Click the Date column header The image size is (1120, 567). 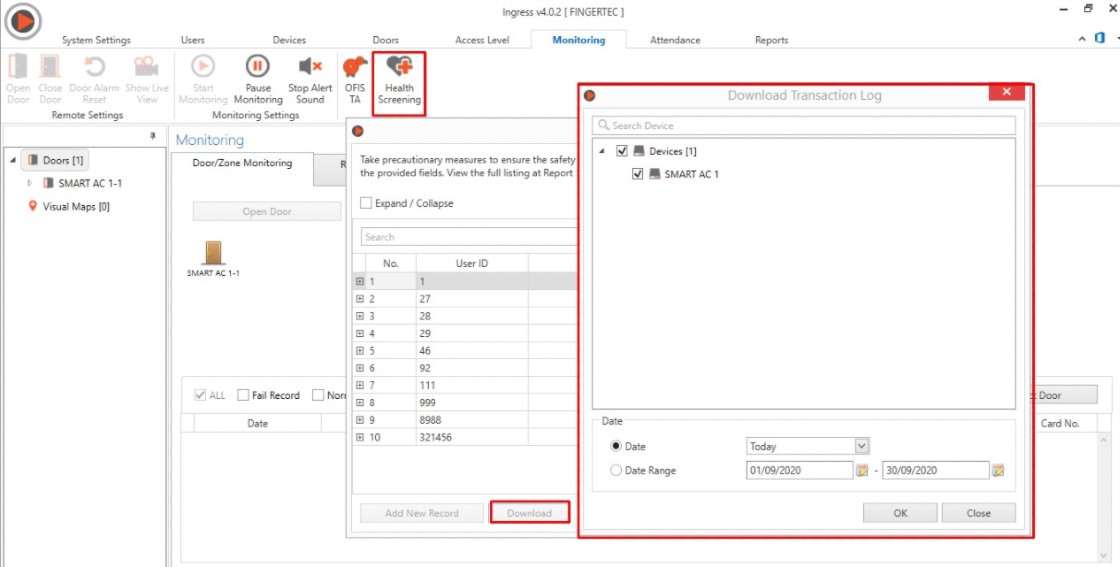(x=258, y=423)
